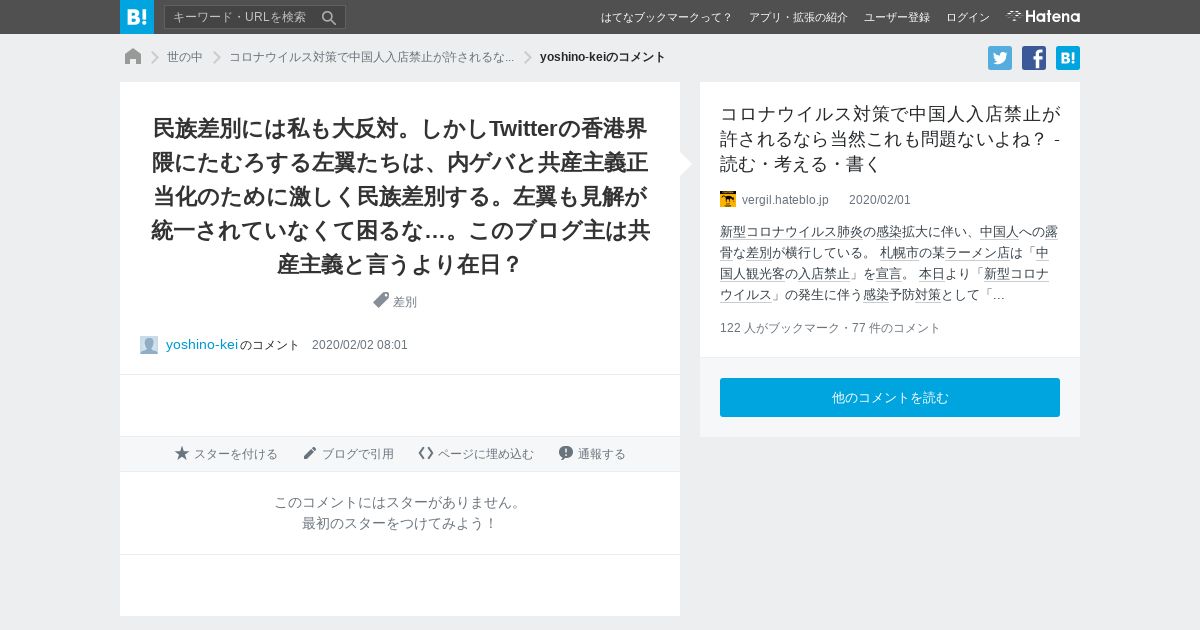
Task: Click the ページに埋め込む label
Action: 486,454
